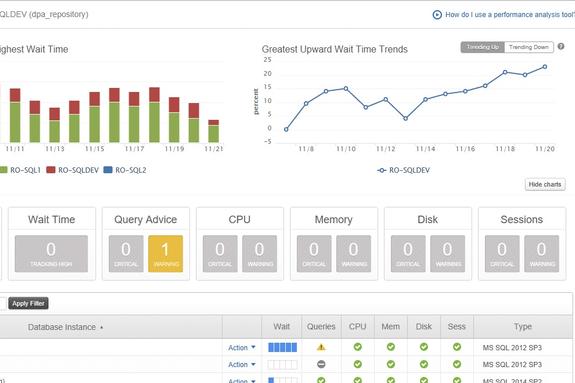The width and height of the screenshot is (575, 383).
Task: Click the green RO-SQL1 legend swatch
Action: pyautogui.click(x=3, y=170)
